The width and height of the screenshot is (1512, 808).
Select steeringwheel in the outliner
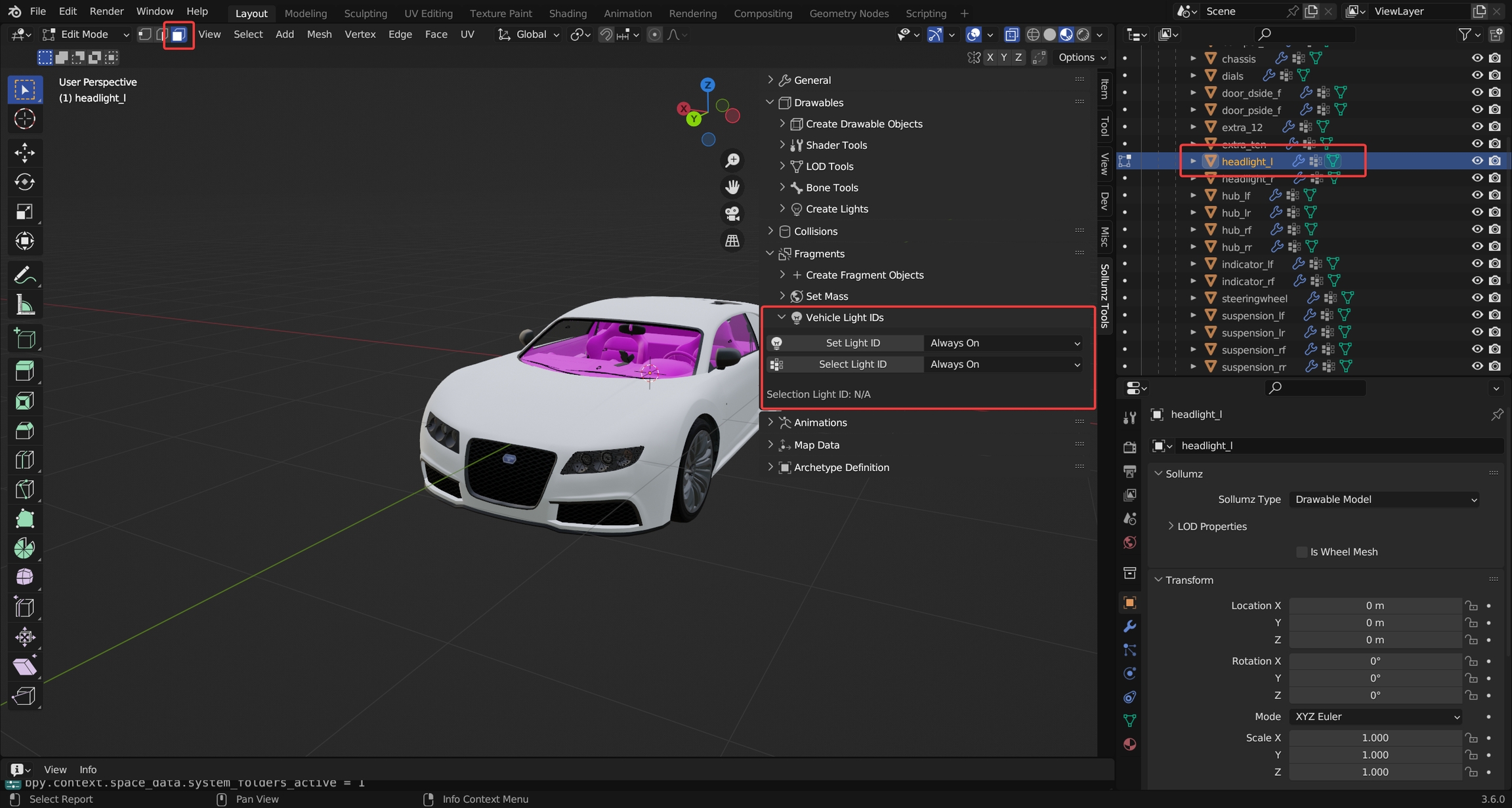tap(1253, 298)
